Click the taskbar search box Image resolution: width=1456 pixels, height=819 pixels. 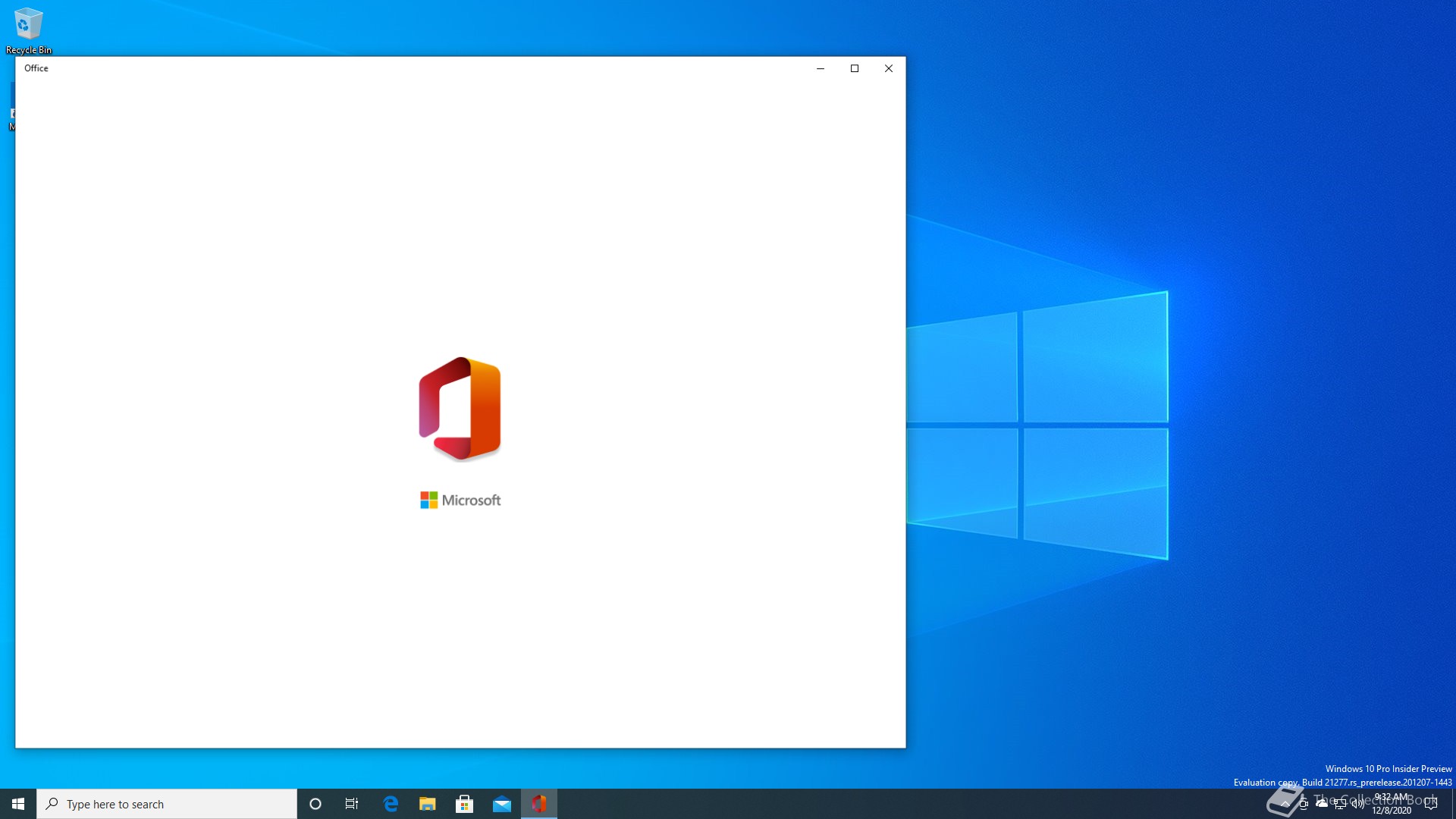pyautogui.click(x=167, y=804)
